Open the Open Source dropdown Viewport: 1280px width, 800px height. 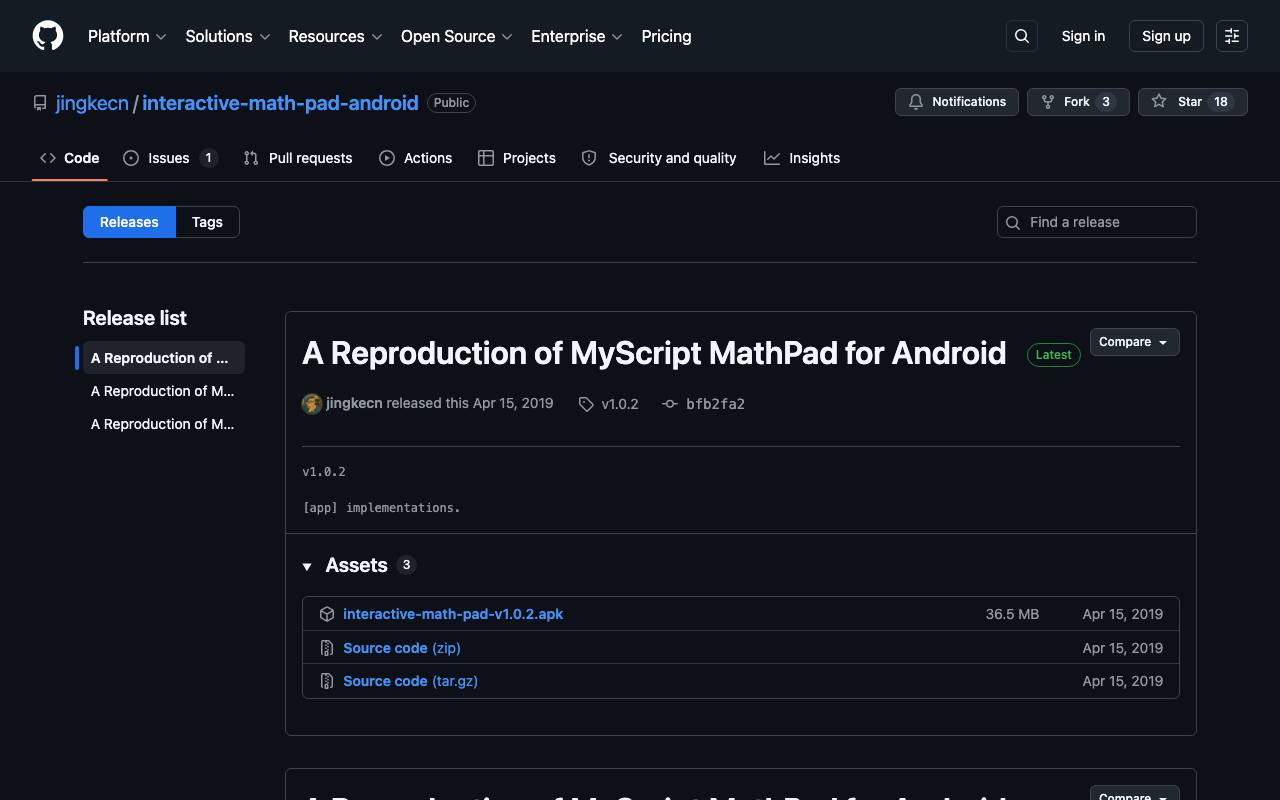pos(457,36)
